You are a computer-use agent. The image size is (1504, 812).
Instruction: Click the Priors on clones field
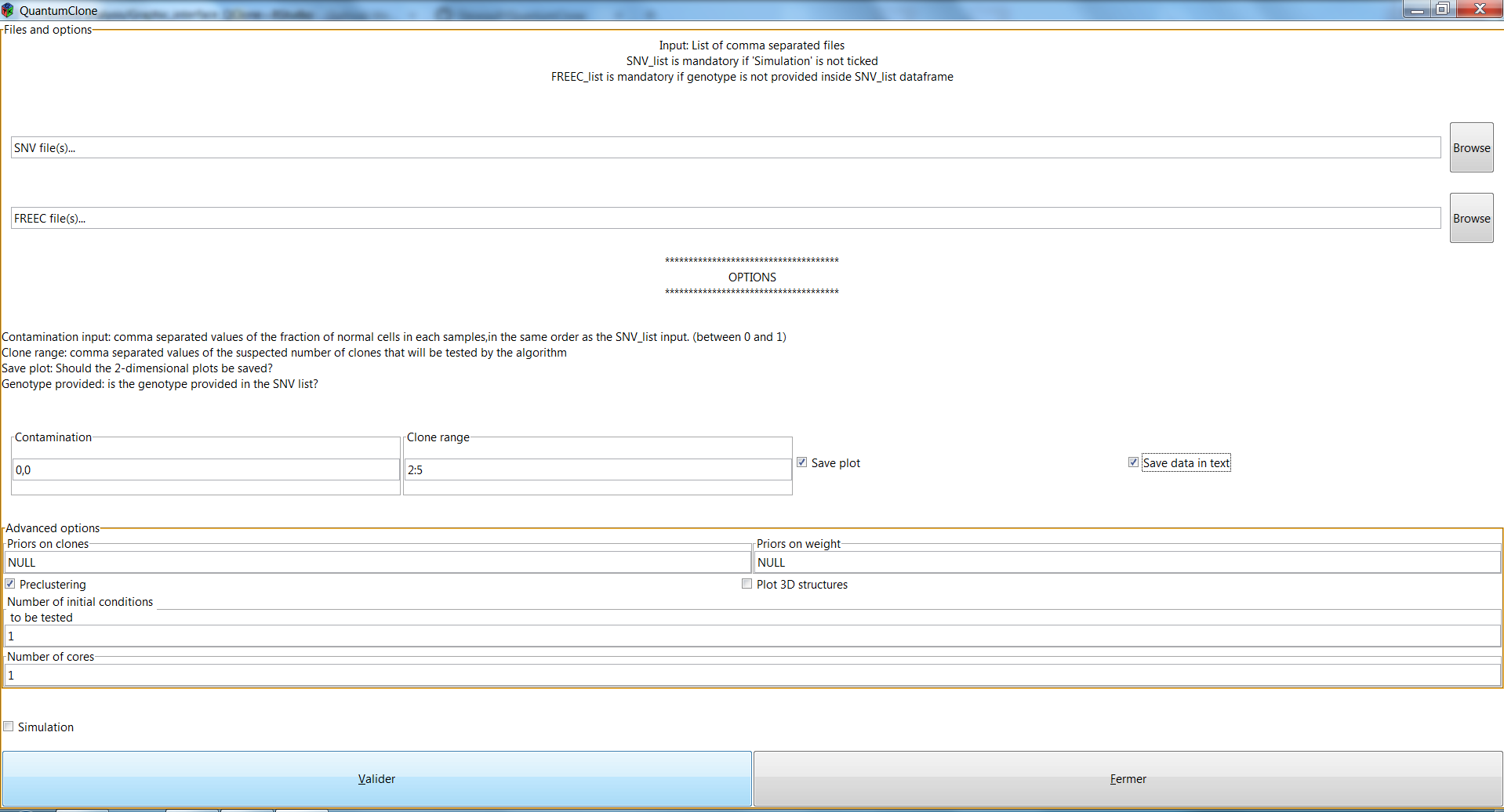tap(377, 562)
